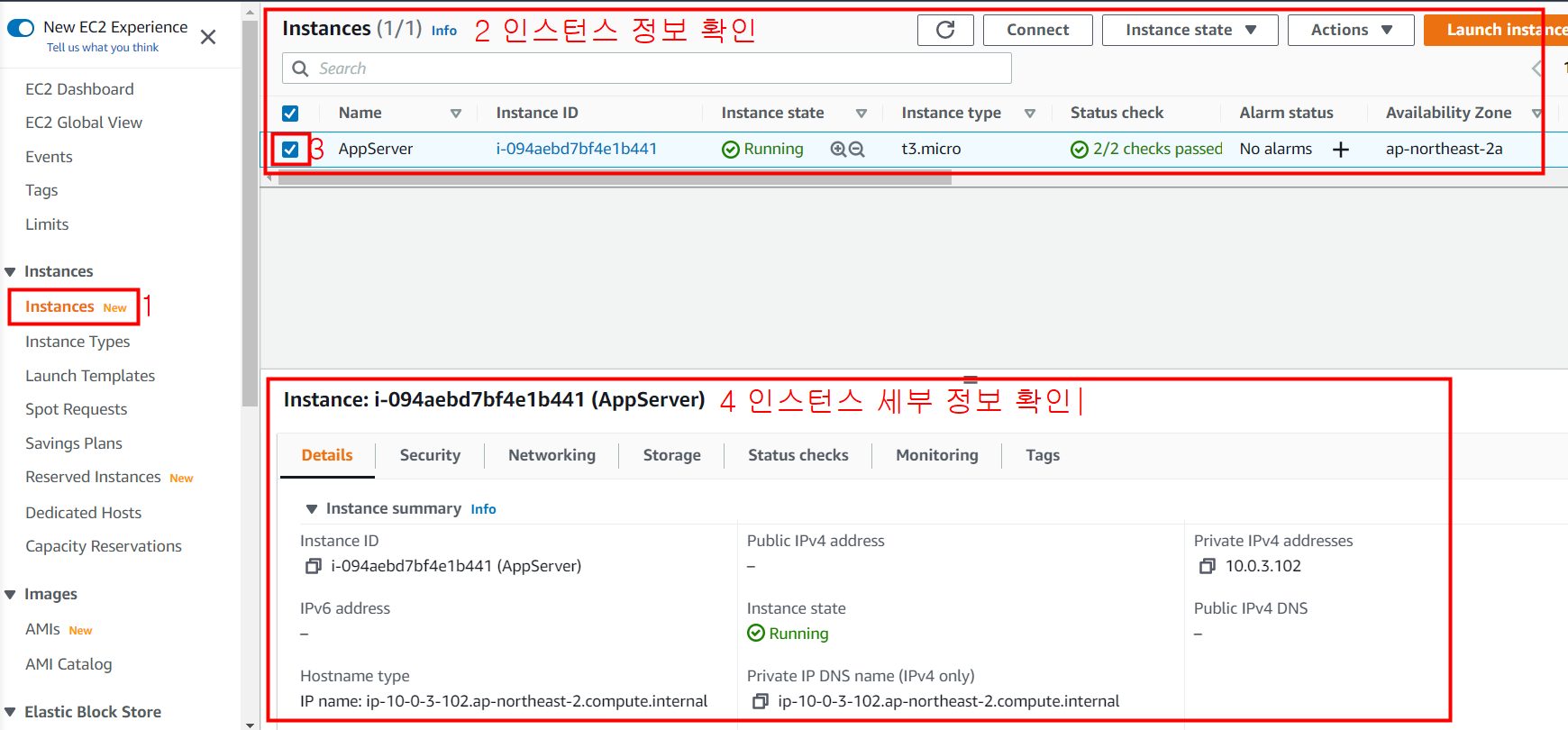Sort by Instance type column arrow

(1030, 114)
